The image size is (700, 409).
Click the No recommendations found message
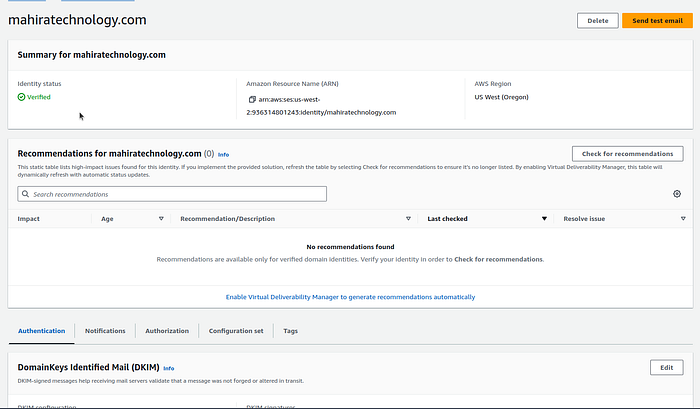coord(350,246)
